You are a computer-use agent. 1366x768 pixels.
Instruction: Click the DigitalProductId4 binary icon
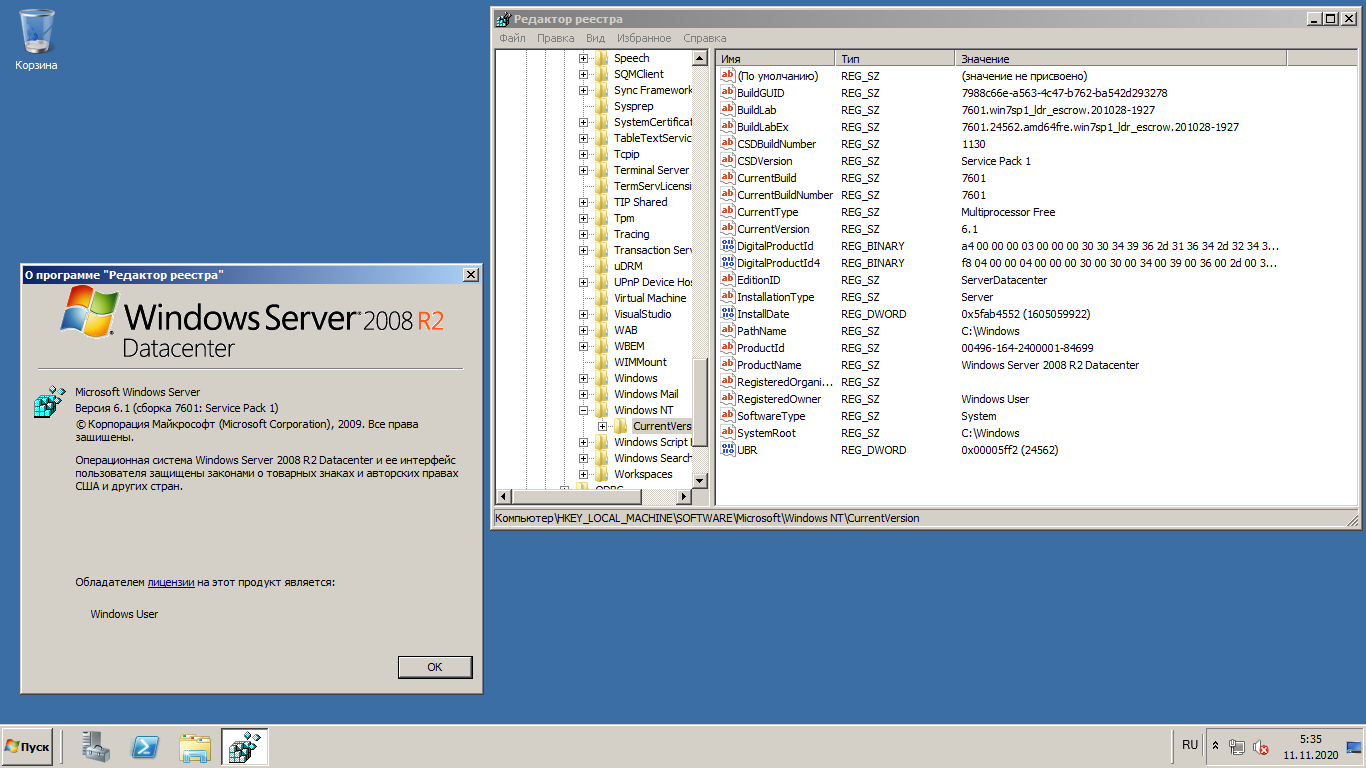pos(727,263)
